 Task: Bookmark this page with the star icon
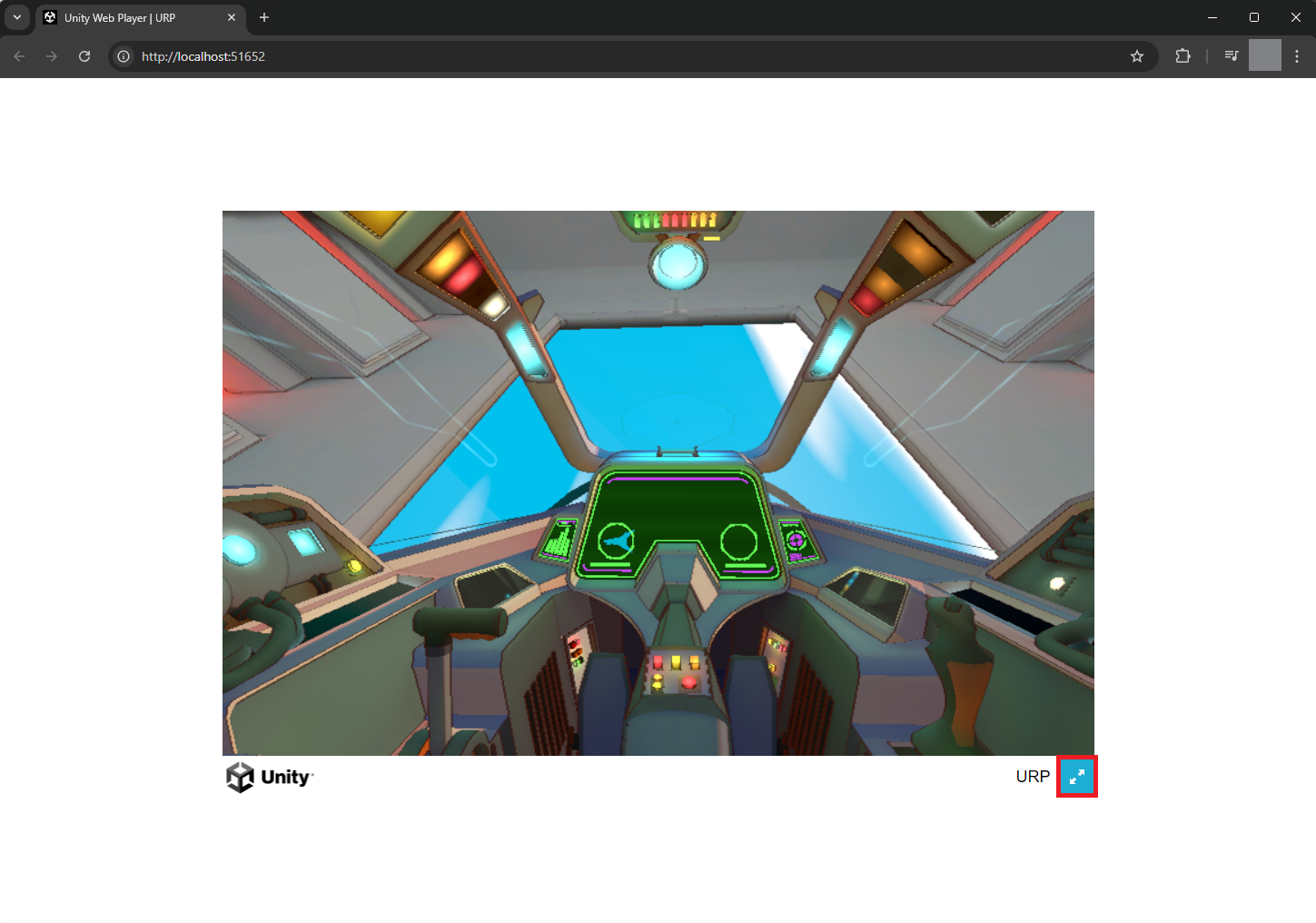[1136, 56]
